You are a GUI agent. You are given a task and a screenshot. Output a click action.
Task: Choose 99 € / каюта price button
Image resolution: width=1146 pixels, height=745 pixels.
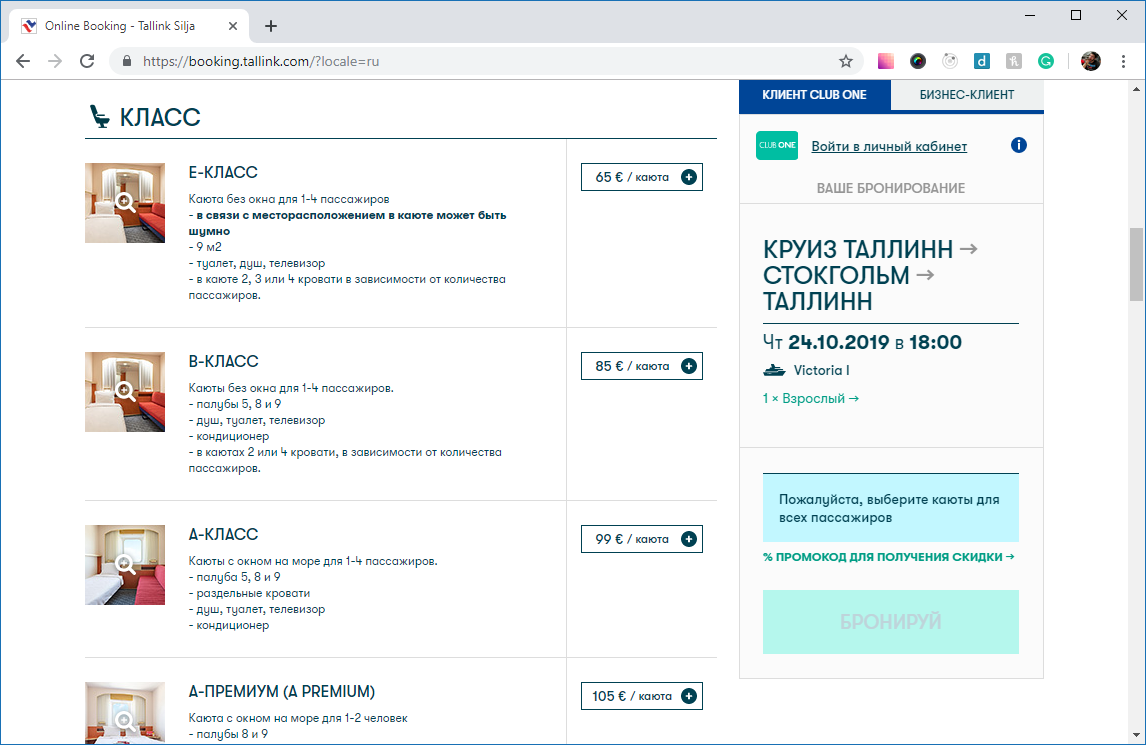642,539
